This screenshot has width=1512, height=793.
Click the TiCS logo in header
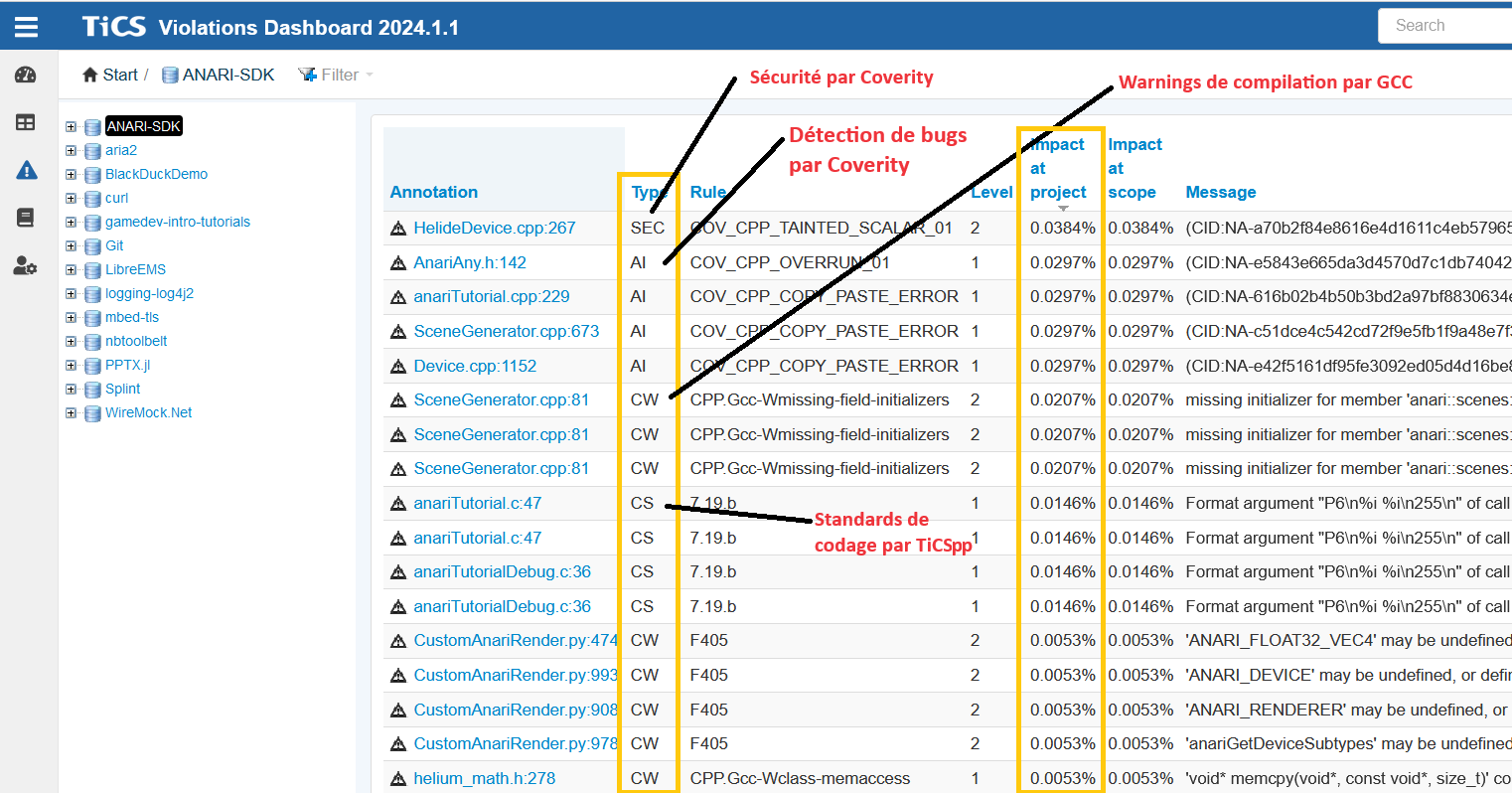coord(113,26)
